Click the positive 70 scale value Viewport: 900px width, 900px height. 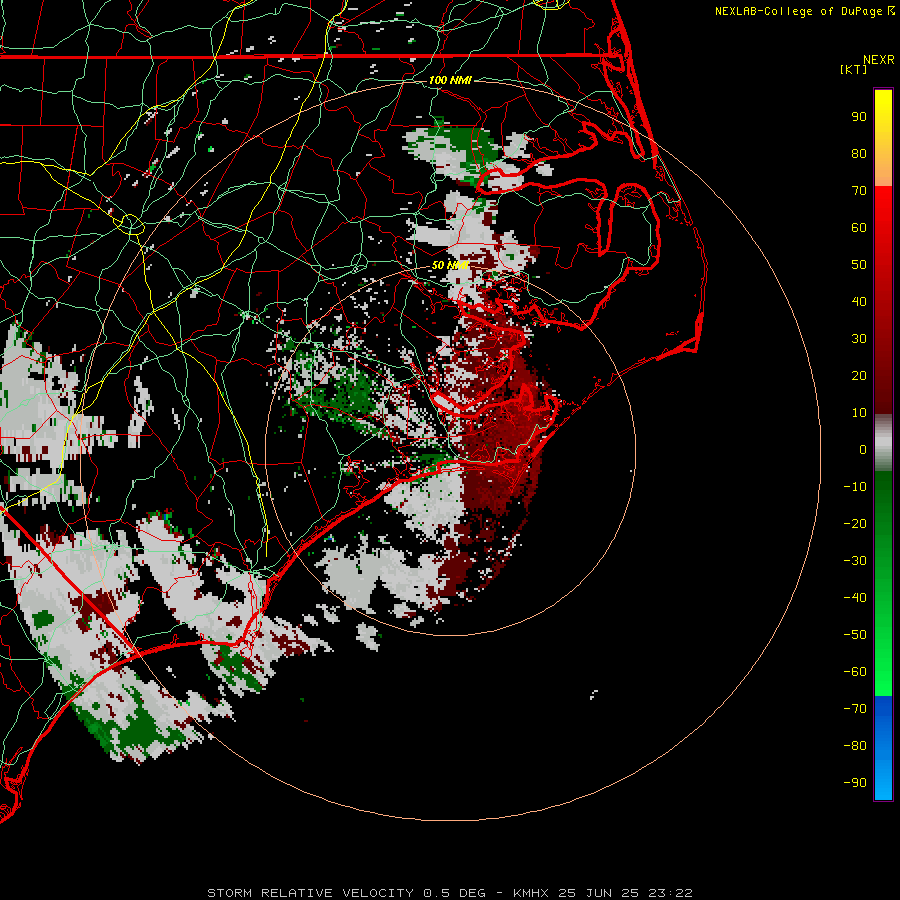[859, 191]
